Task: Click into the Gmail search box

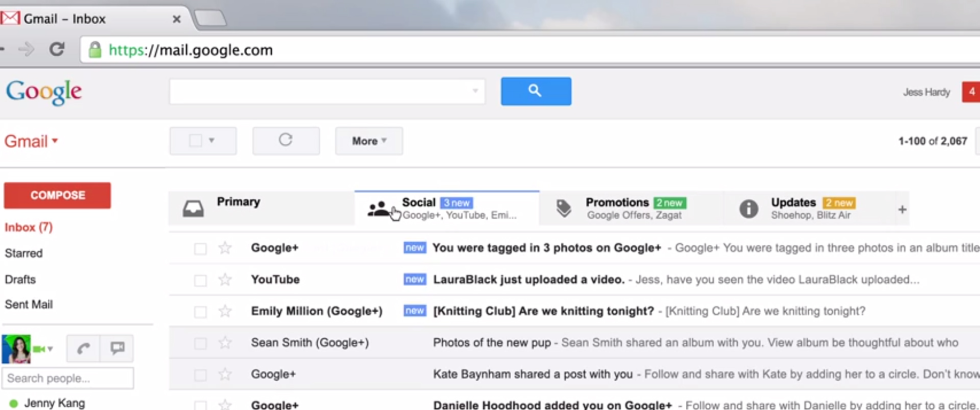Action: (x=327, y=91)
